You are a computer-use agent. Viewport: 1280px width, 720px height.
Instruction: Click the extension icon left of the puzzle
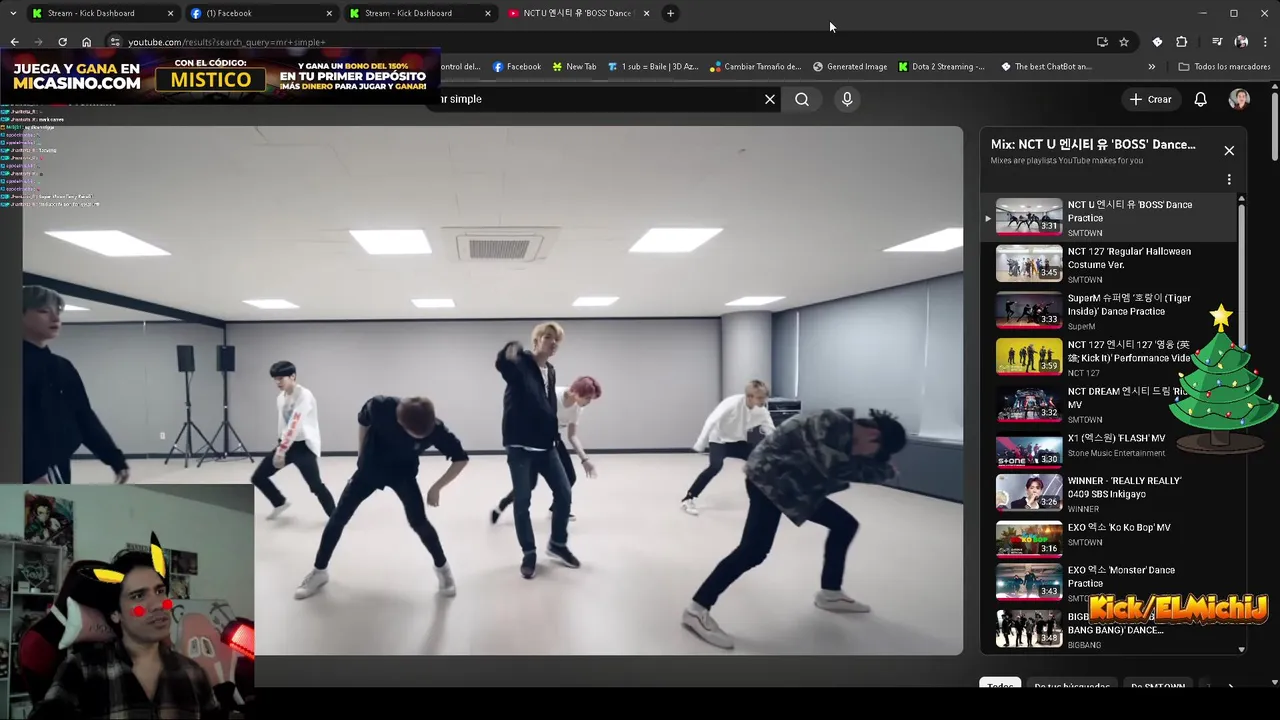point(1157,42)
